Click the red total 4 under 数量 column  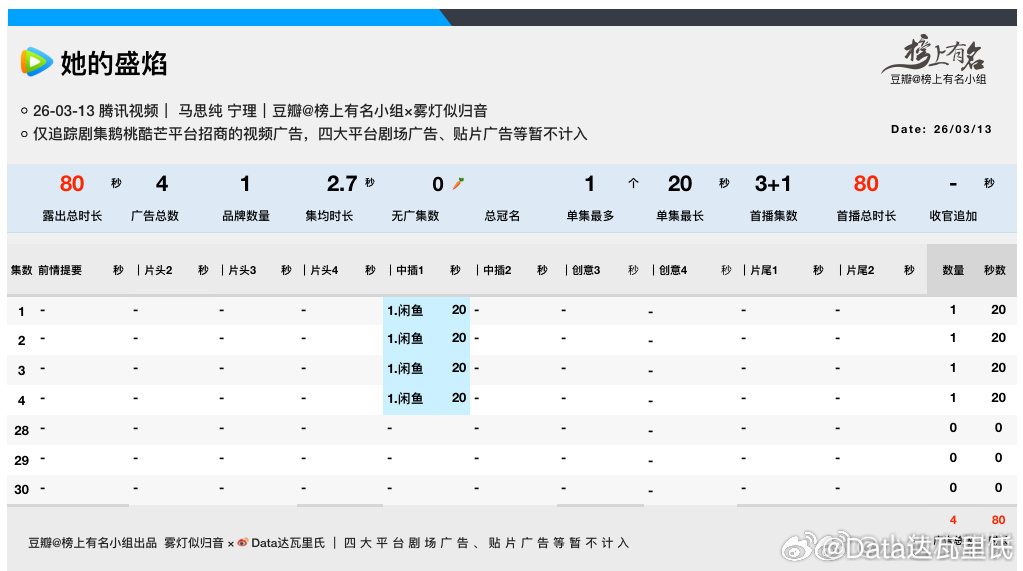(x=953, y=520)
